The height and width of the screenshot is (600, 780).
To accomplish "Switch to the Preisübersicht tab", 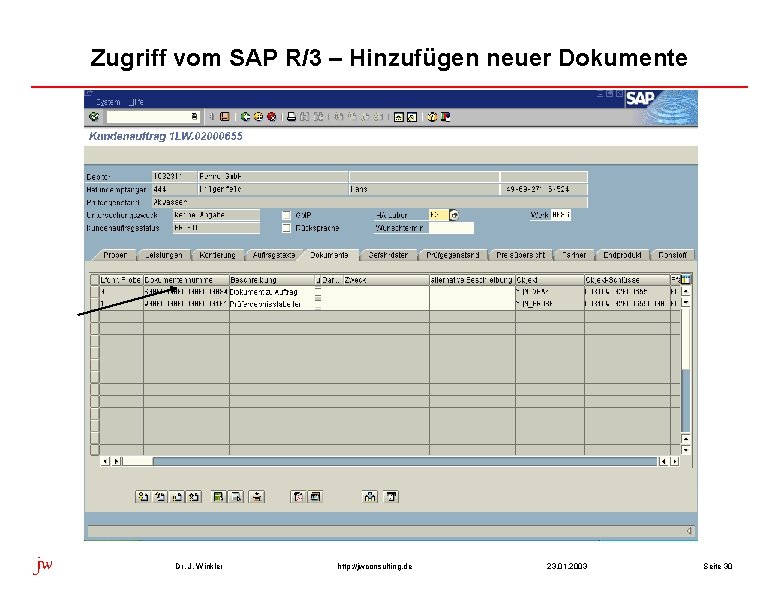I will [520, 255].
